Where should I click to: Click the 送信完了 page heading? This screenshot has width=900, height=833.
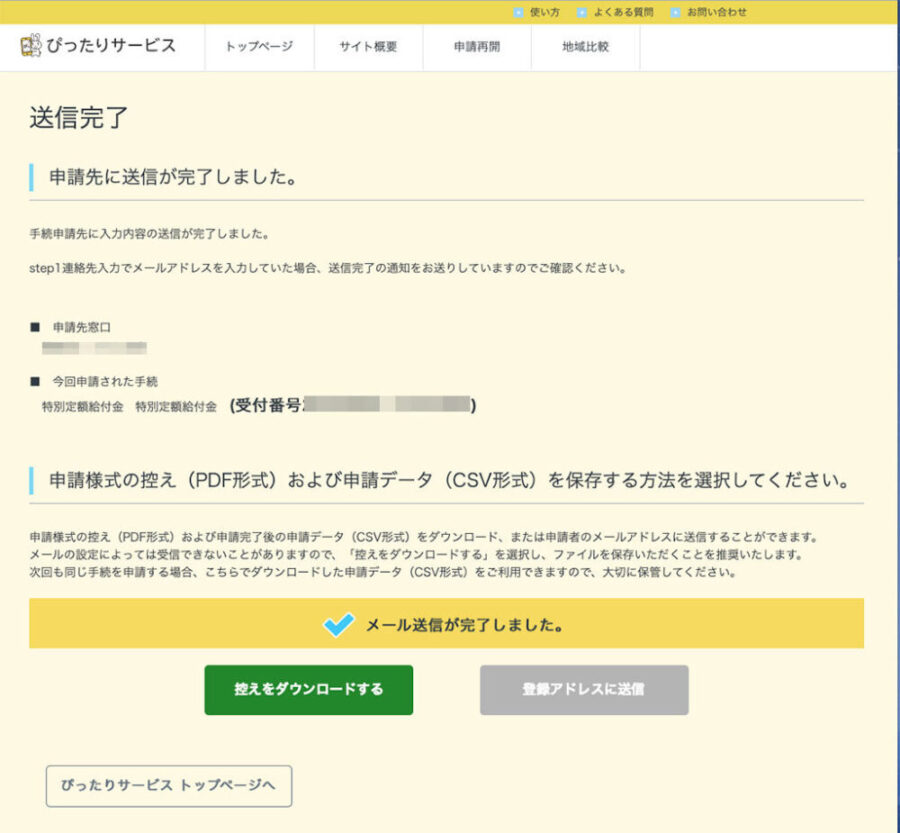click(79, 117)
